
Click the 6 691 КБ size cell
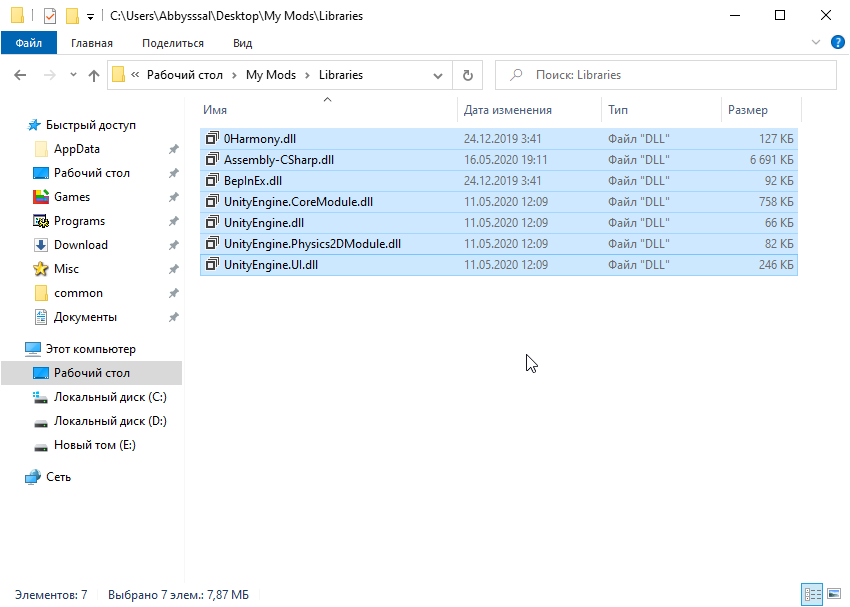coord(771,160)
